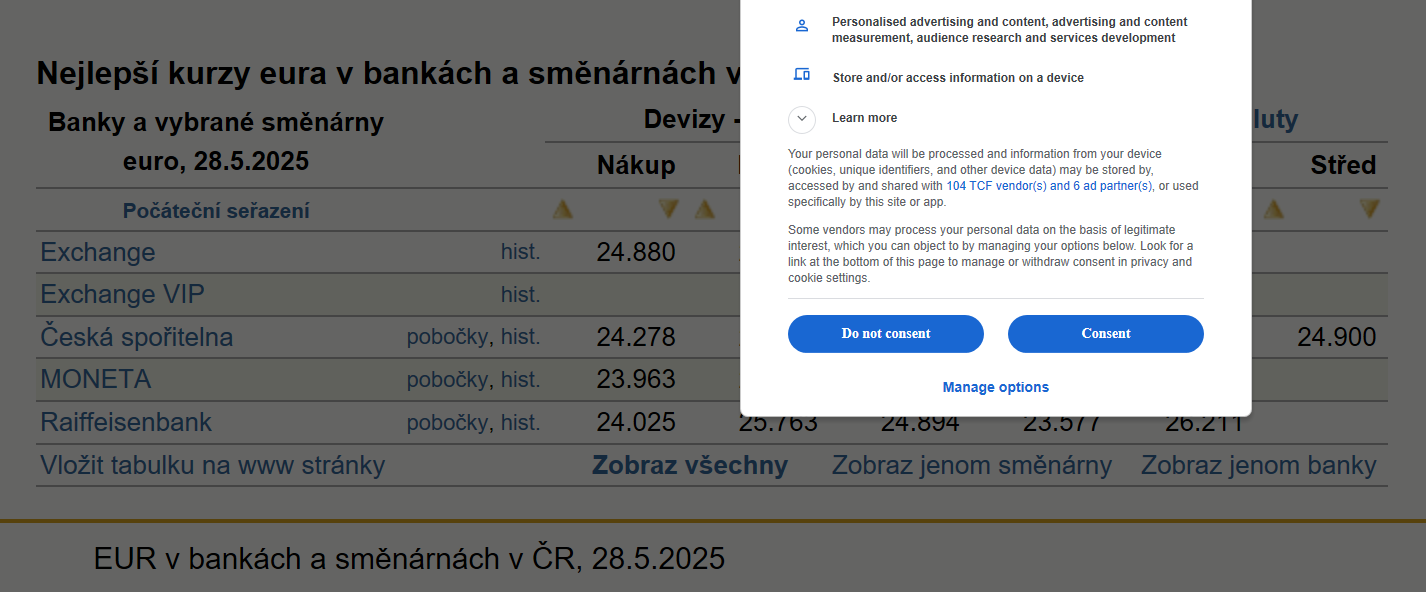The width and height of the screenshot is (1426, 592).
Task: Select Zobraz jenom směnárny filter
Action: click(972, 465)
